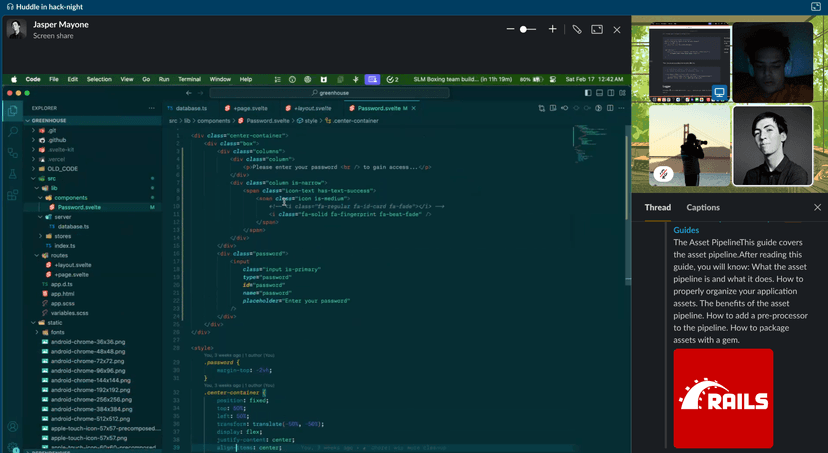Viewport: 828px width, 453px height.
Task: Click the zoom in plus icon
Action: pyautogui.click(x=552, y=30)
